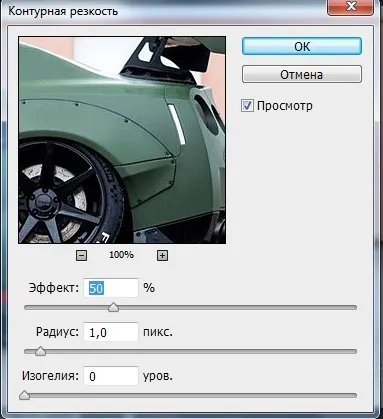Click the 100% zoom level text
Viewport: 383px width, 419px height.
[121, 255]
